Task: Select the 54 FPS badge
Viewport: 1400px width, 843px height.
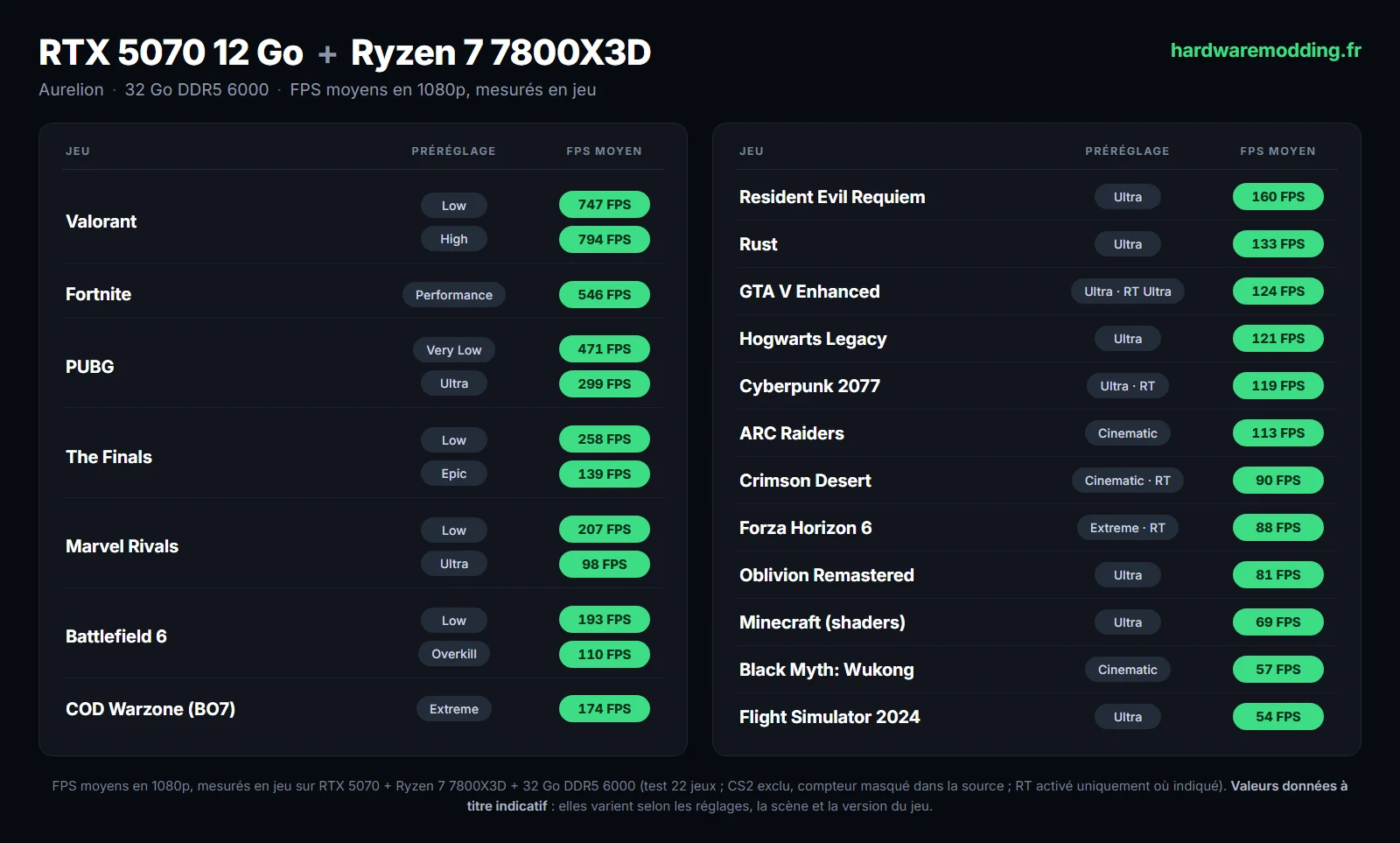Action: [x=1278, y=717]
